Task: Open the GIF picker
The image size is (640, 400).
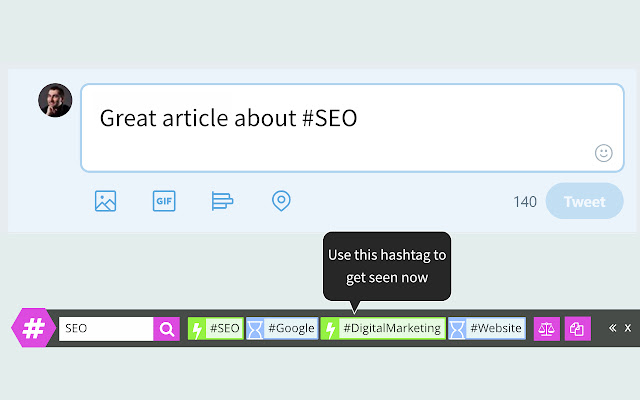Action: pyautogui.click(x=164, y=201)
